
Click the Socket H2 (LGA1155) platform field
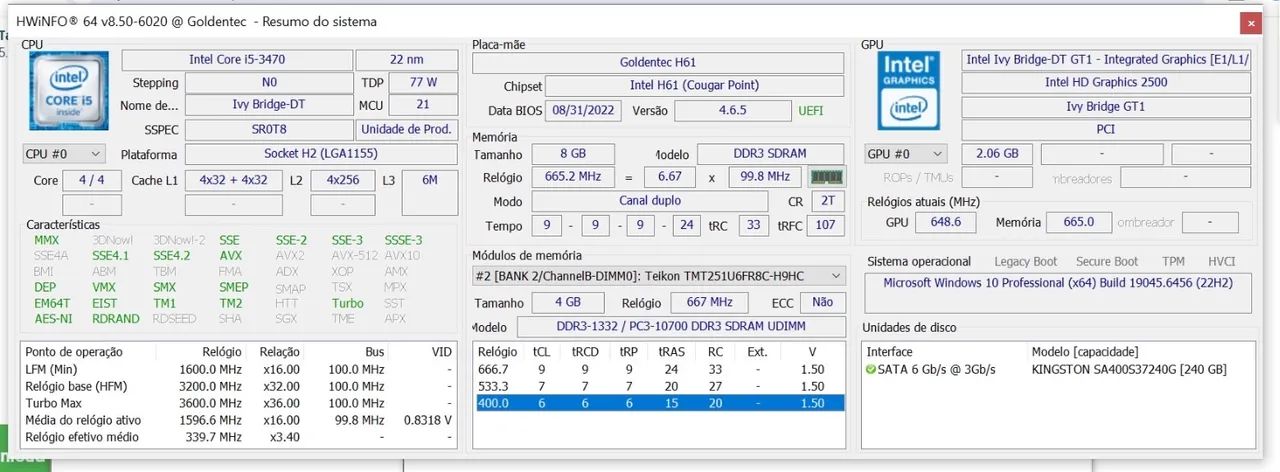tap(321, 154)
